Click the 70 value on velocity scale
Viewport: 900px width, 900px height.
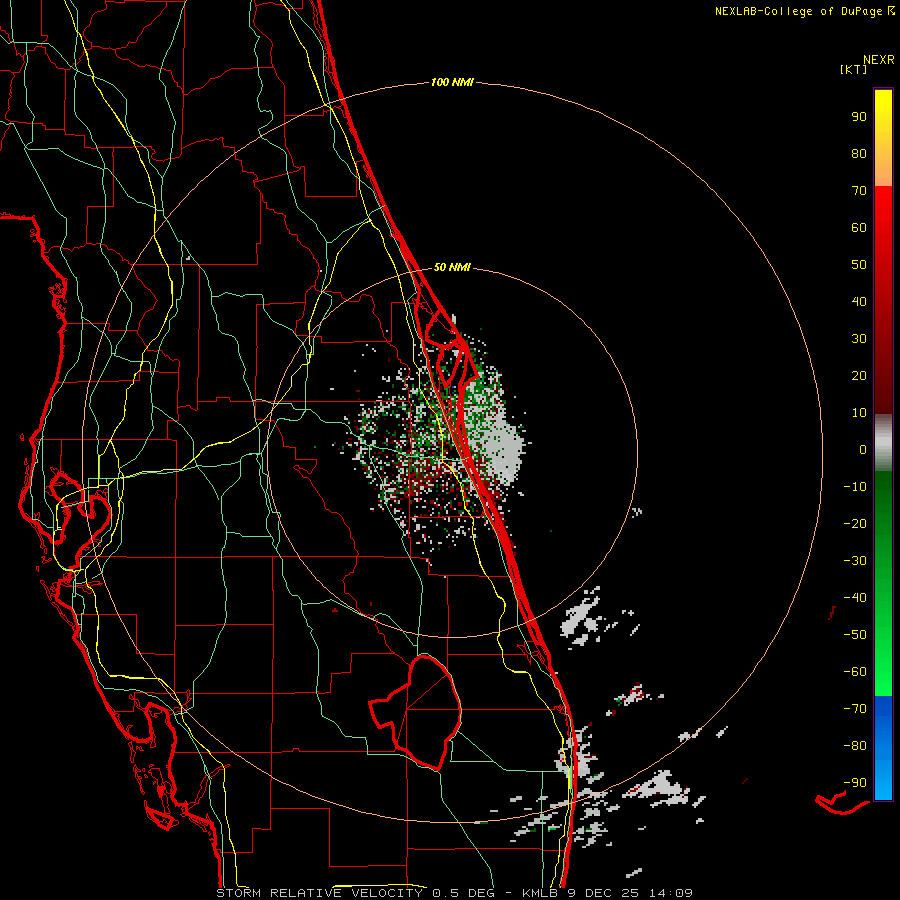coord(859,191)
